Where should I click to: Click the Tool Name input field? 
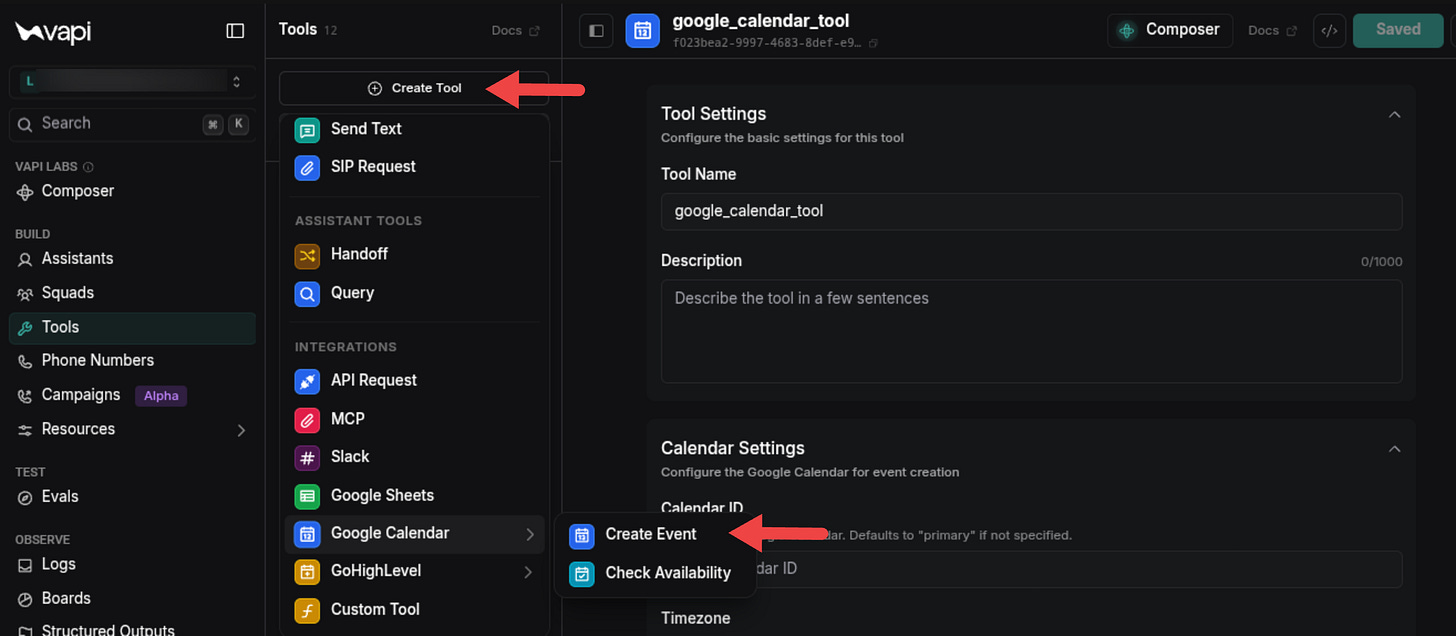point(1031,212)
